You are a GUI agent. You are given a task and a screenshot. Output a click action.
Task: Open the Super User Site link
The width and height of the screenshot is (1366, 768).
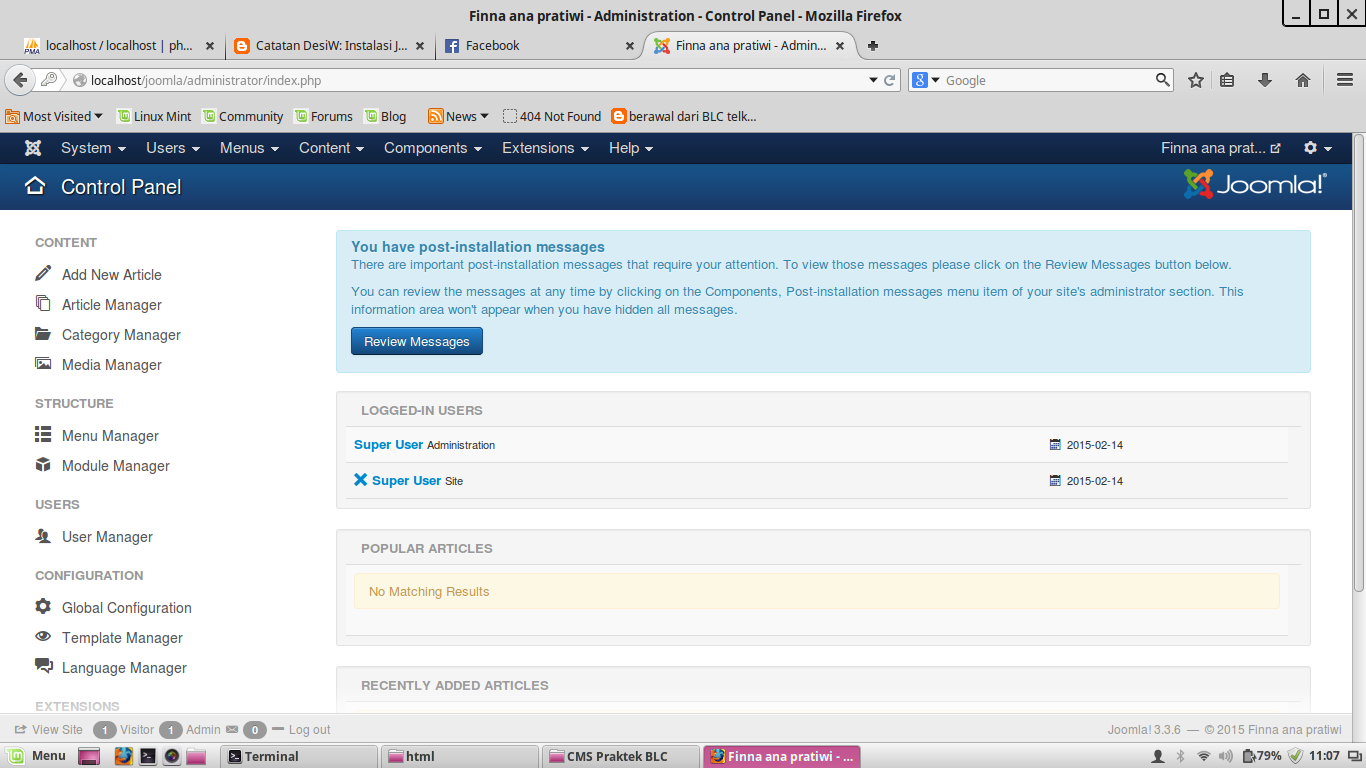(406, 481)
